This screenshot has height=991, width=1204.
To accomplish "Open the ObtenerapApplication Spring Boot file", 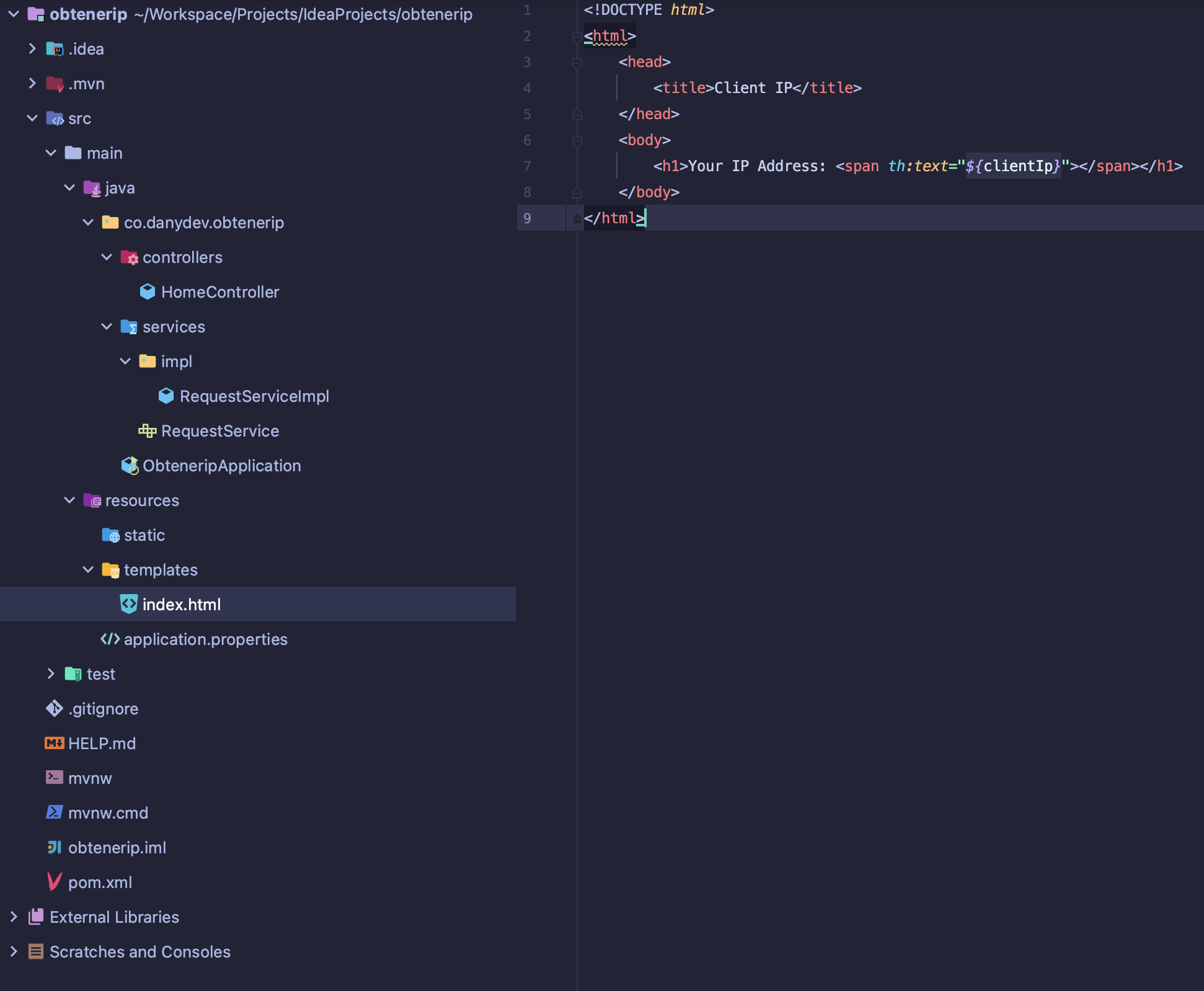I will coord(221,466).
